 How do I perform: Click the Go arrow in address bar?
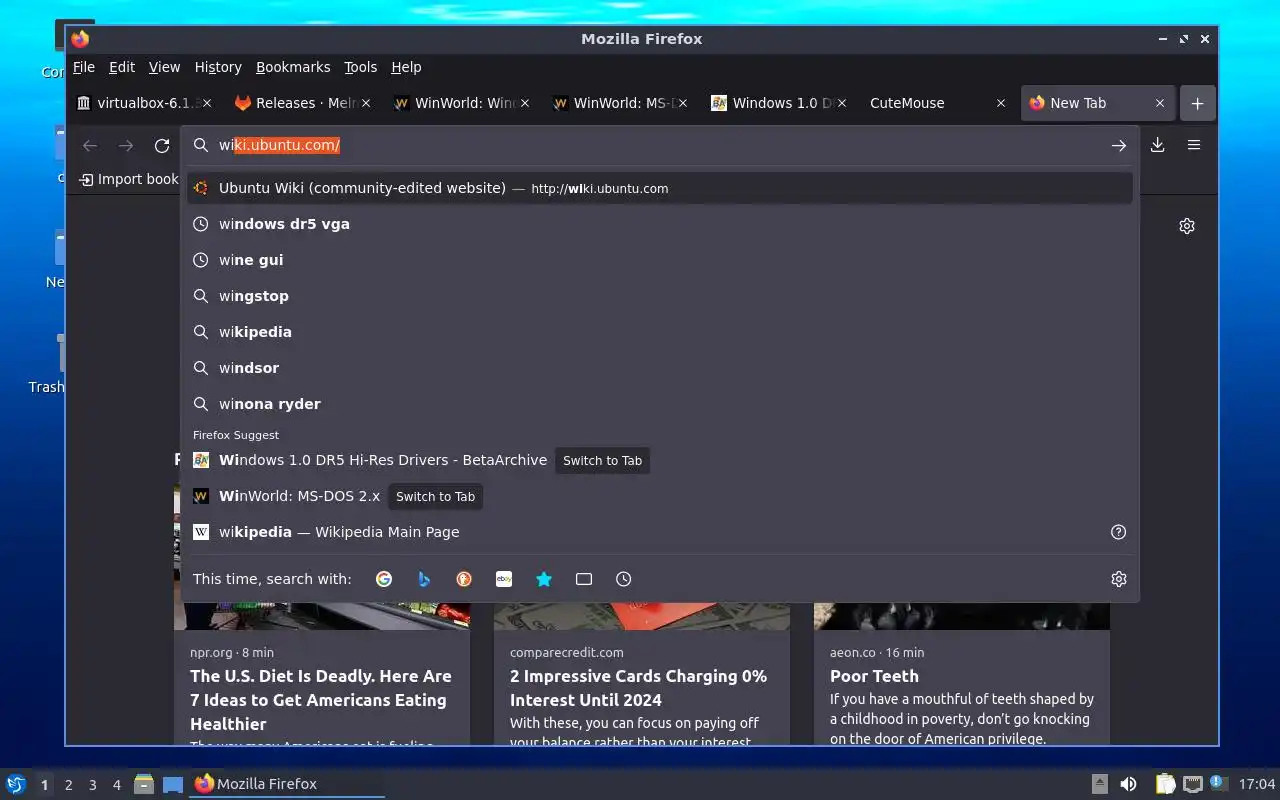(1118, 145)
